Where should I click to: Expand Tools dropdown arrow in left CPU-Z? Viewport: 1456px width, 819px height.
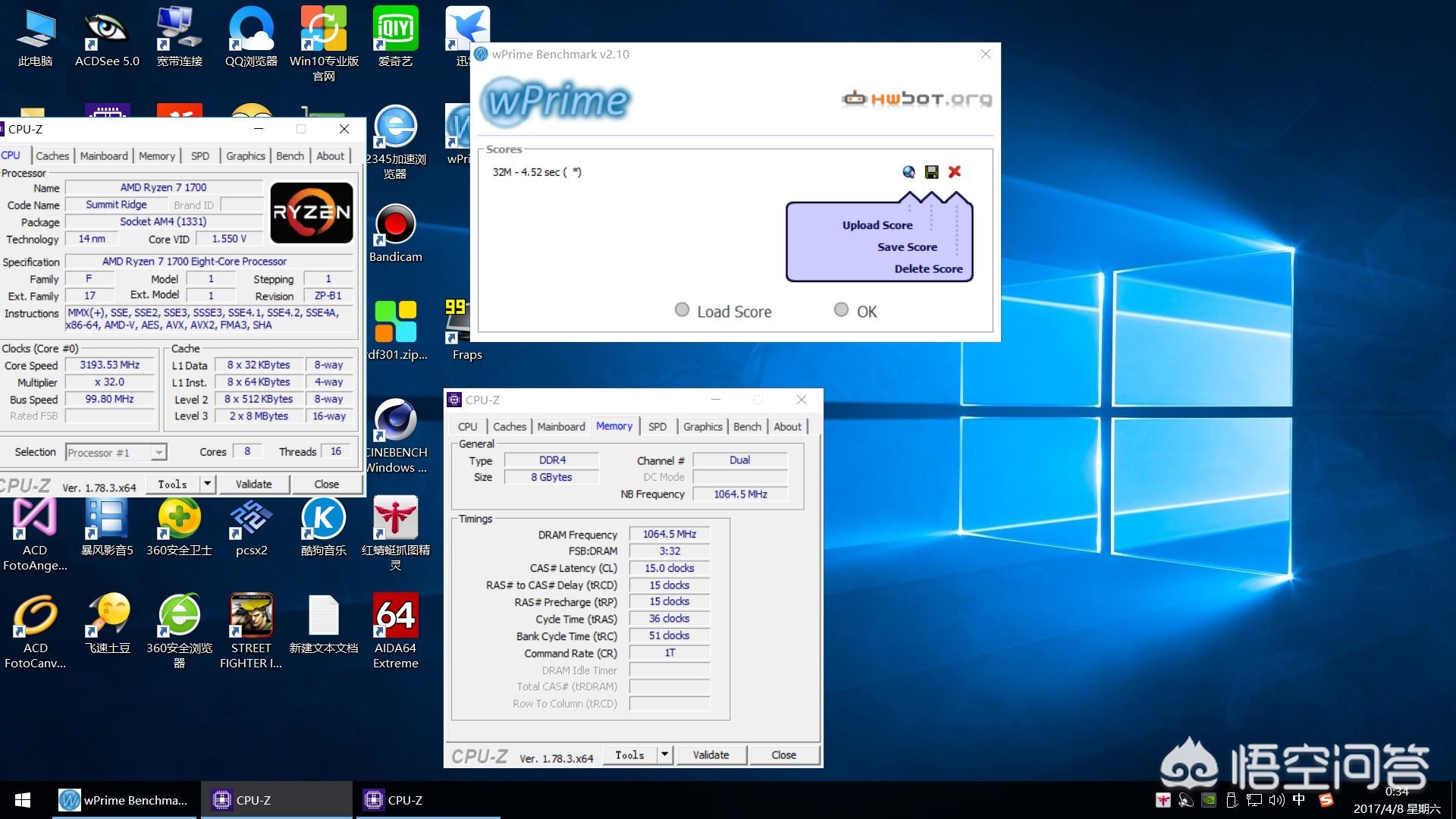207,484
